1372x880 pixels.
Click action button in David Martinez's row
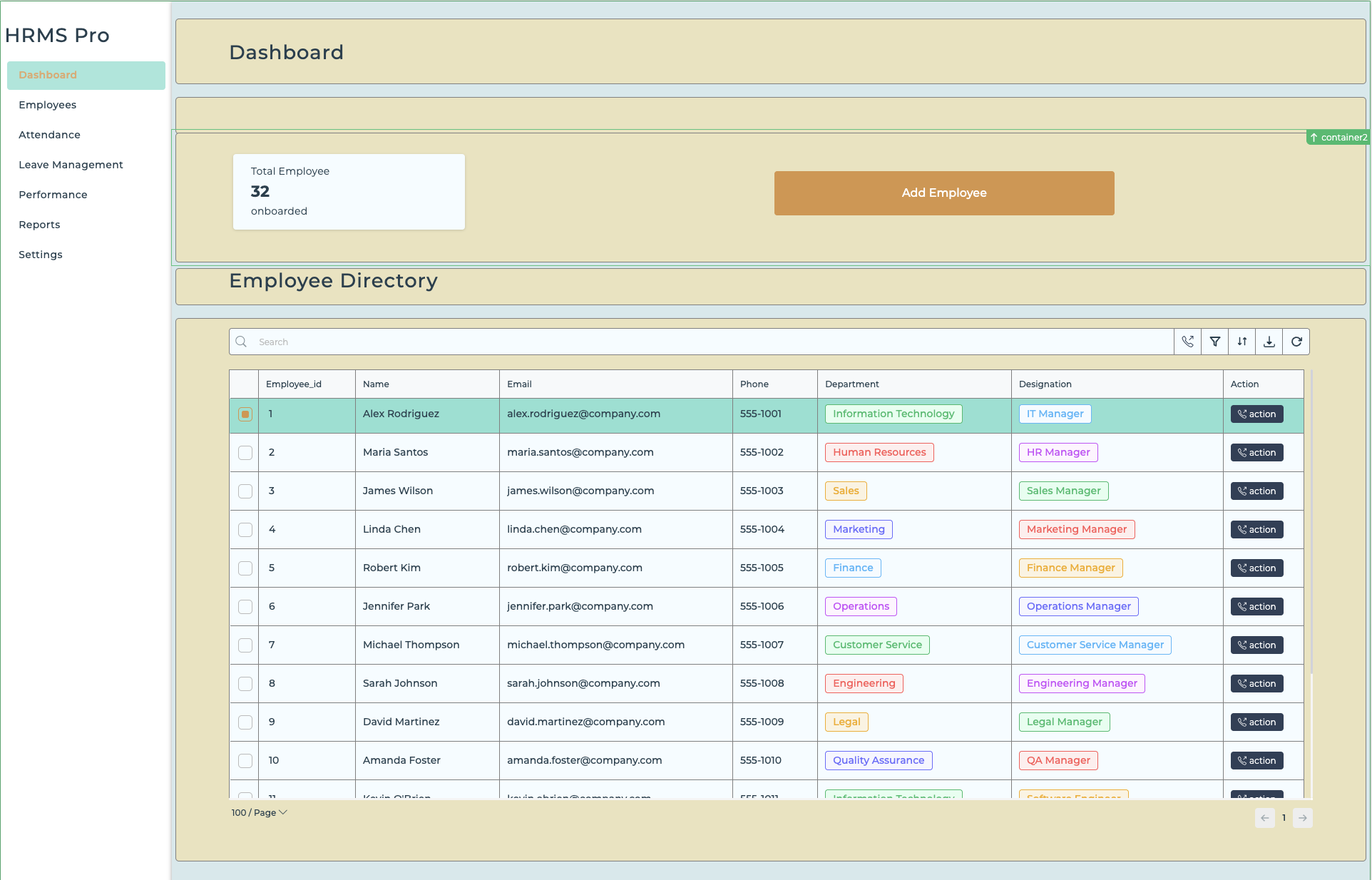click(1256, 722)
